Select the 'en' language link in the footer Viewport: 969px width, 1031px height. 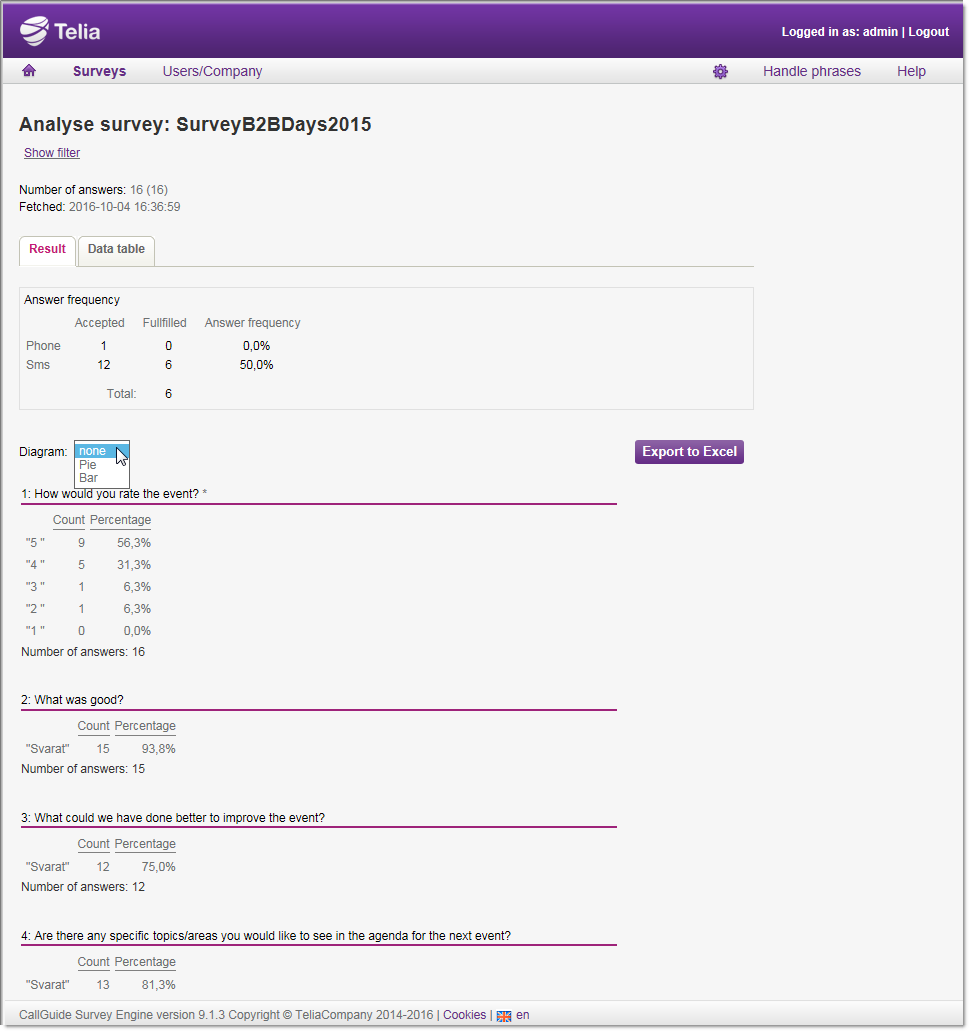(523, 1015)
